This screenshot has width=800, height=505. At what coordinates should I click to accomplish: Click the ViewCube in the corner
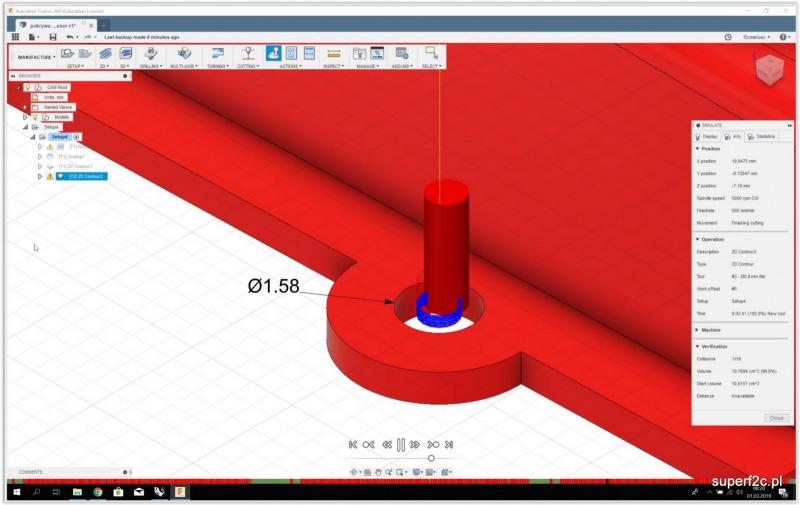(768, 67)
